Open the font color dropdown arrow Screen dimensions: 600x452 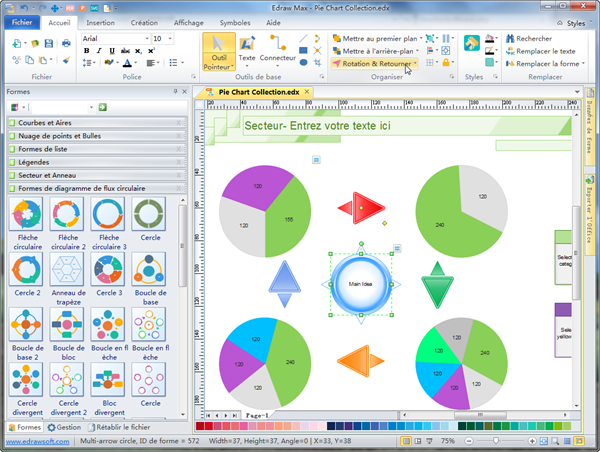tap(135, 63)
